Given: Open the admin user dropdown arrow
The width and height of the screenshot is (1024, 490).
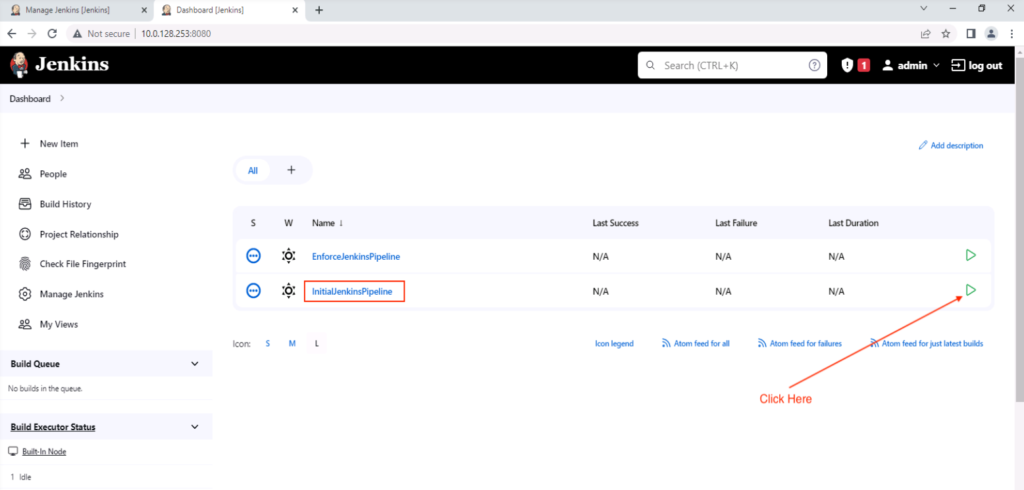Looking at the screenshot, I should (x=936, y=65).
